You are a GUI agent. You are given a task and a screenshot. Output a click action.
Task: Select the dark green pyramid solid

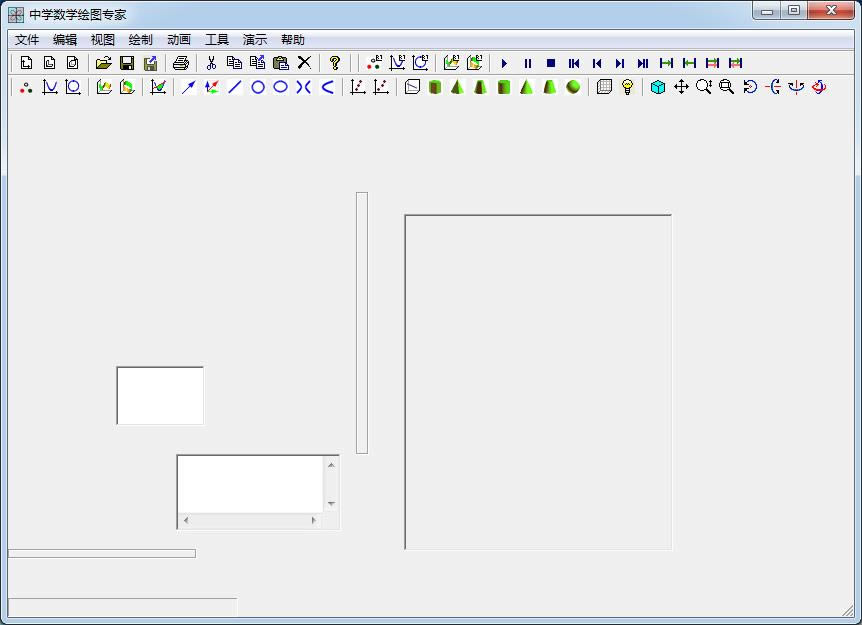tap(457, 87)
